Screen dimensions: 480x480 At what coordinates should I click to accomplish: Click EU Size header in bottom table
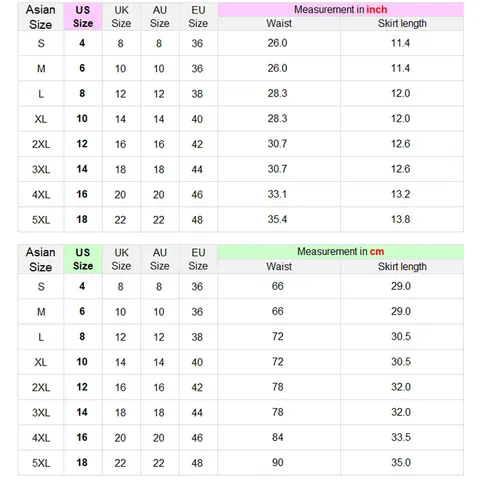(x=198, y=259)
